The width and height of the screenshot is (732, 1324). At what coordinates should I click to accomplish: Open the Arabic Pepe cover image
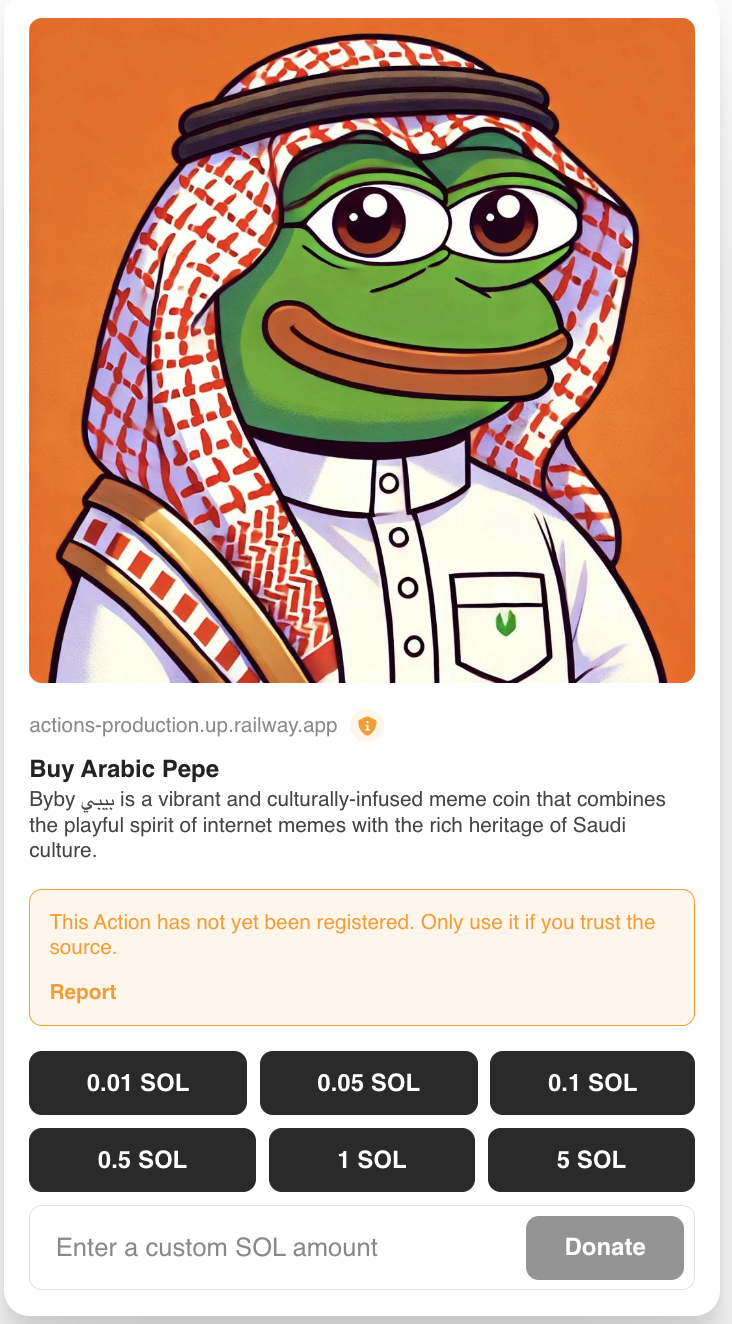[x=362, y=350]
